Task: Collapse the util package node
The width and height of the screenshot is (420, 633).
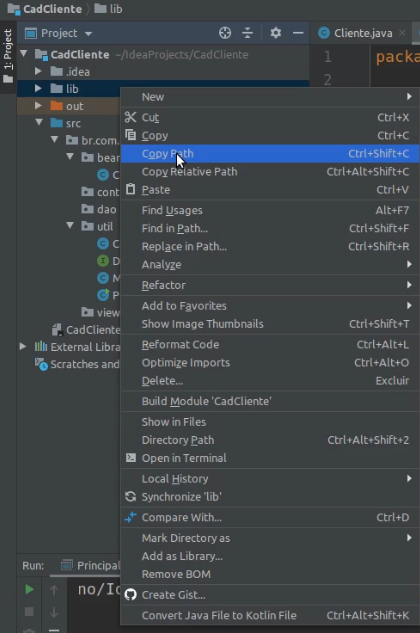Action: (70, 226)
